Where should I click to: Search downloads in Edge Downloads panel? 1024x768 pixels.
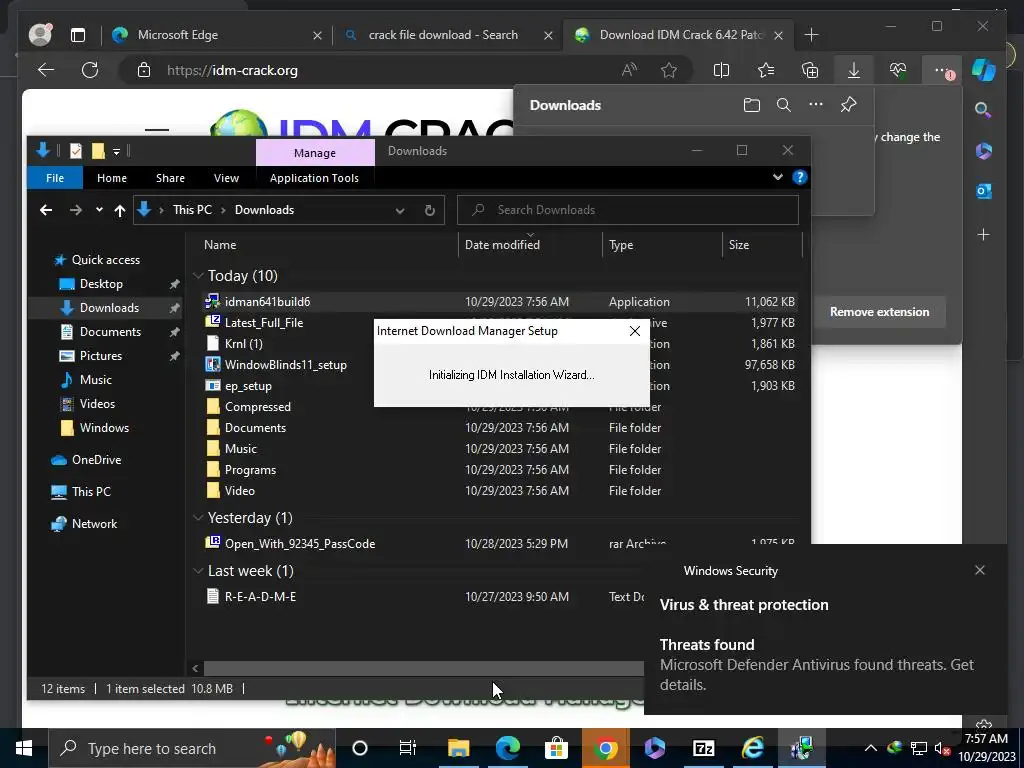tap(784, 105)
